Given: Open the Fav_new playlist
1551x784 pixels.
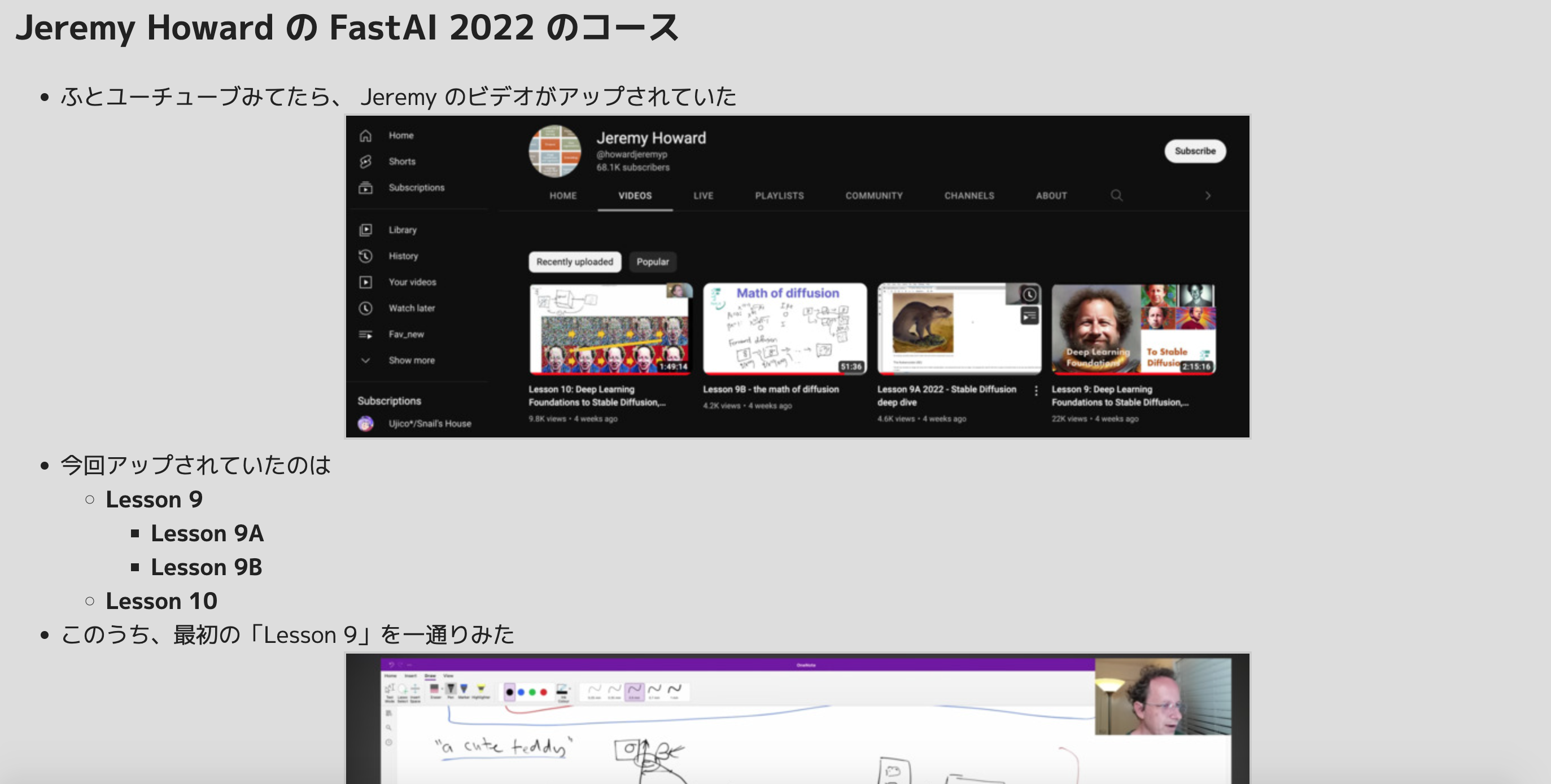Looking at the screenshot, I should coord(391,334).
